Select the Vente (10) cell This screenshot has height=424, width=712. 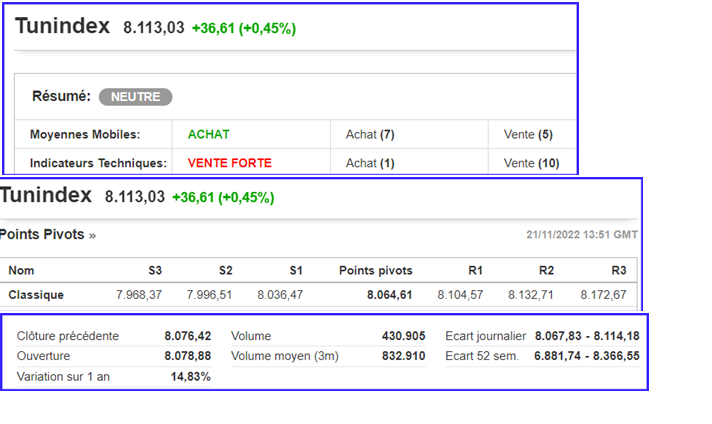click(x=531, y=163)
